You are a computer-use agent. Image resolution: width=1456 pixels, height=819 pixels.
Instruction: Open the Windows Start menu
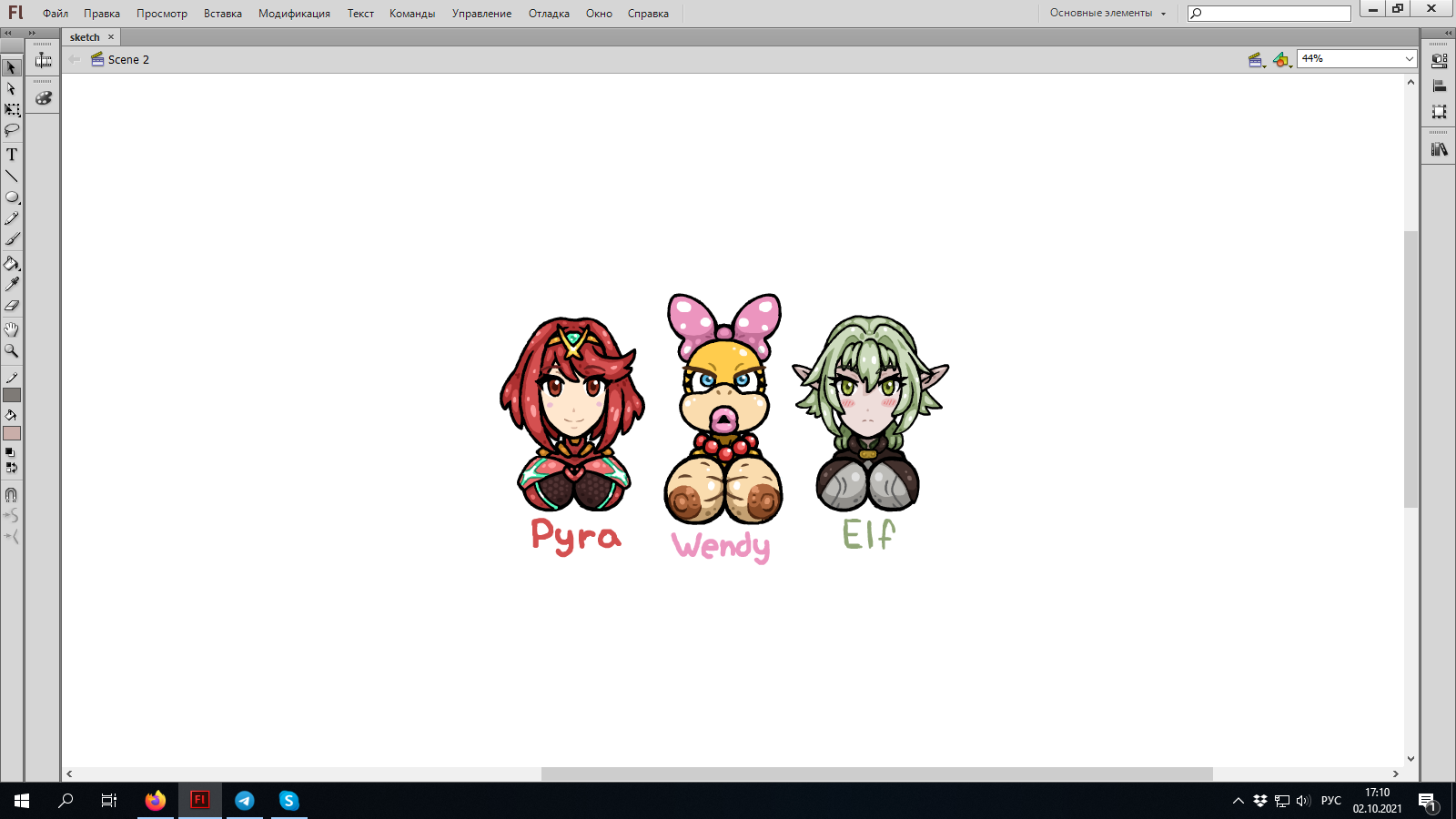point(22,801)
